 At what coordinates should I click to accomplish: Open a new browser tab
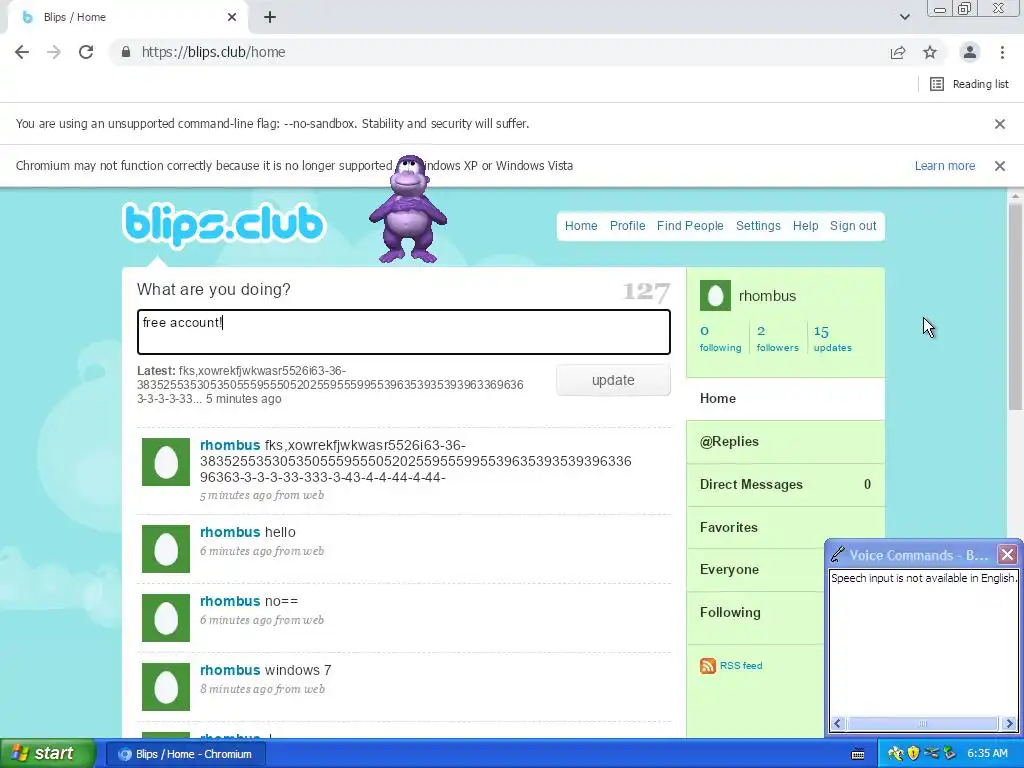click(x=270, y=17)
